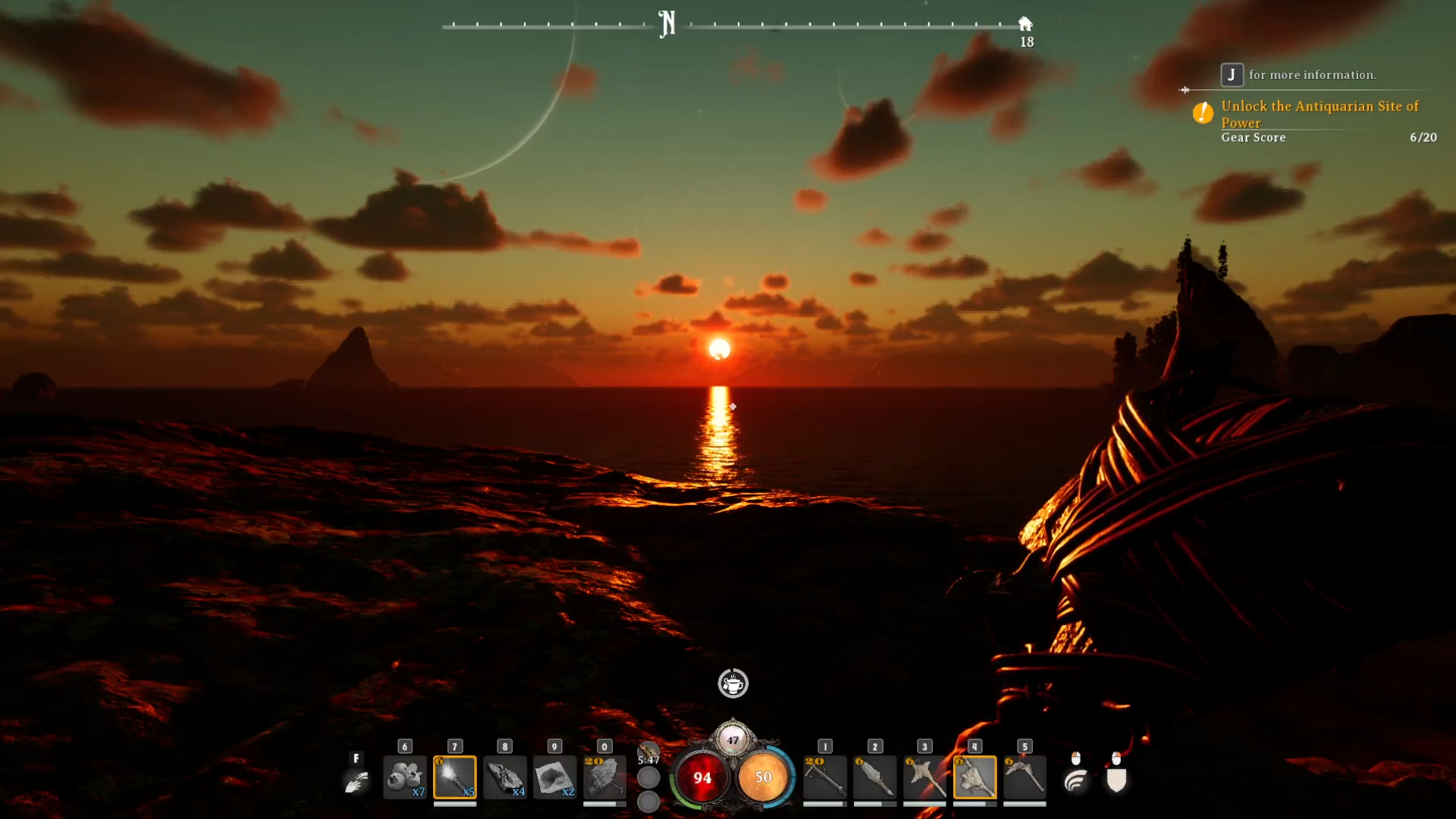Click the red health orb showing 94
The image size is (1456, 819).
[x=702, y=777]
